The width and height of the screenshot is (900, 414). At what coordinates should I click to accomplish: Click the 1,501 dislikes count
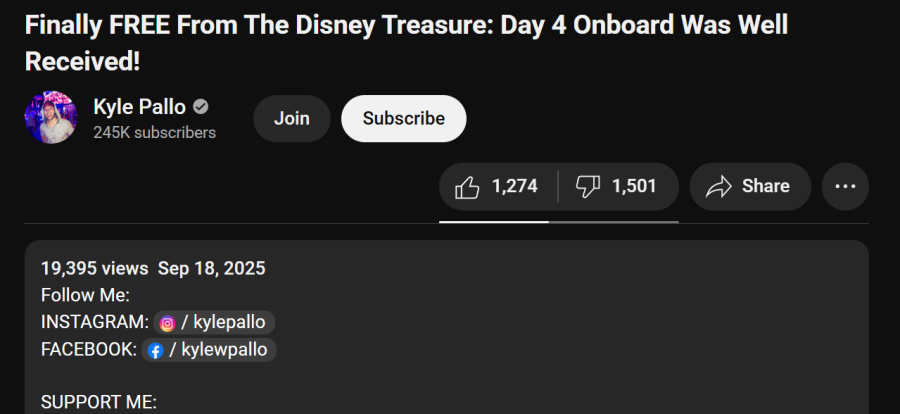634,186
